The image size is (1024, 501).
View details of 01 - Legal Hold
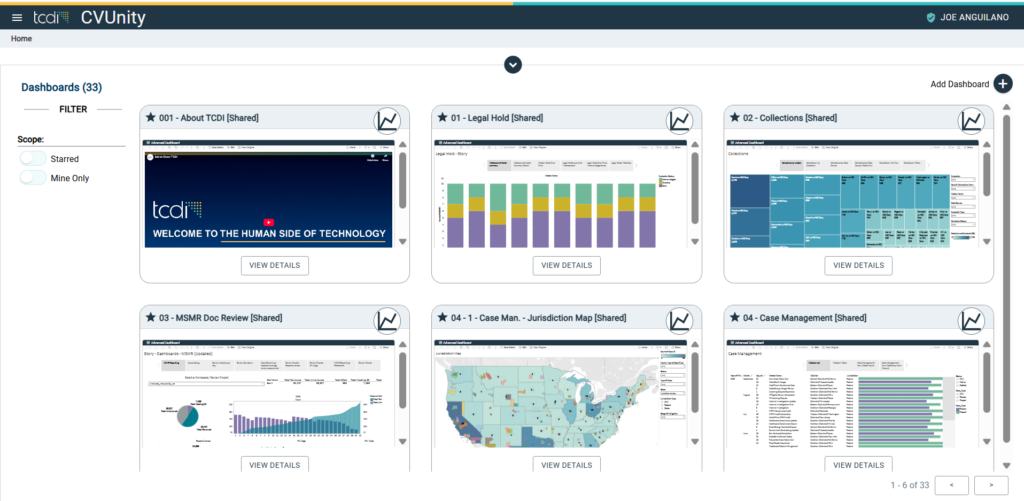[566, 265]
